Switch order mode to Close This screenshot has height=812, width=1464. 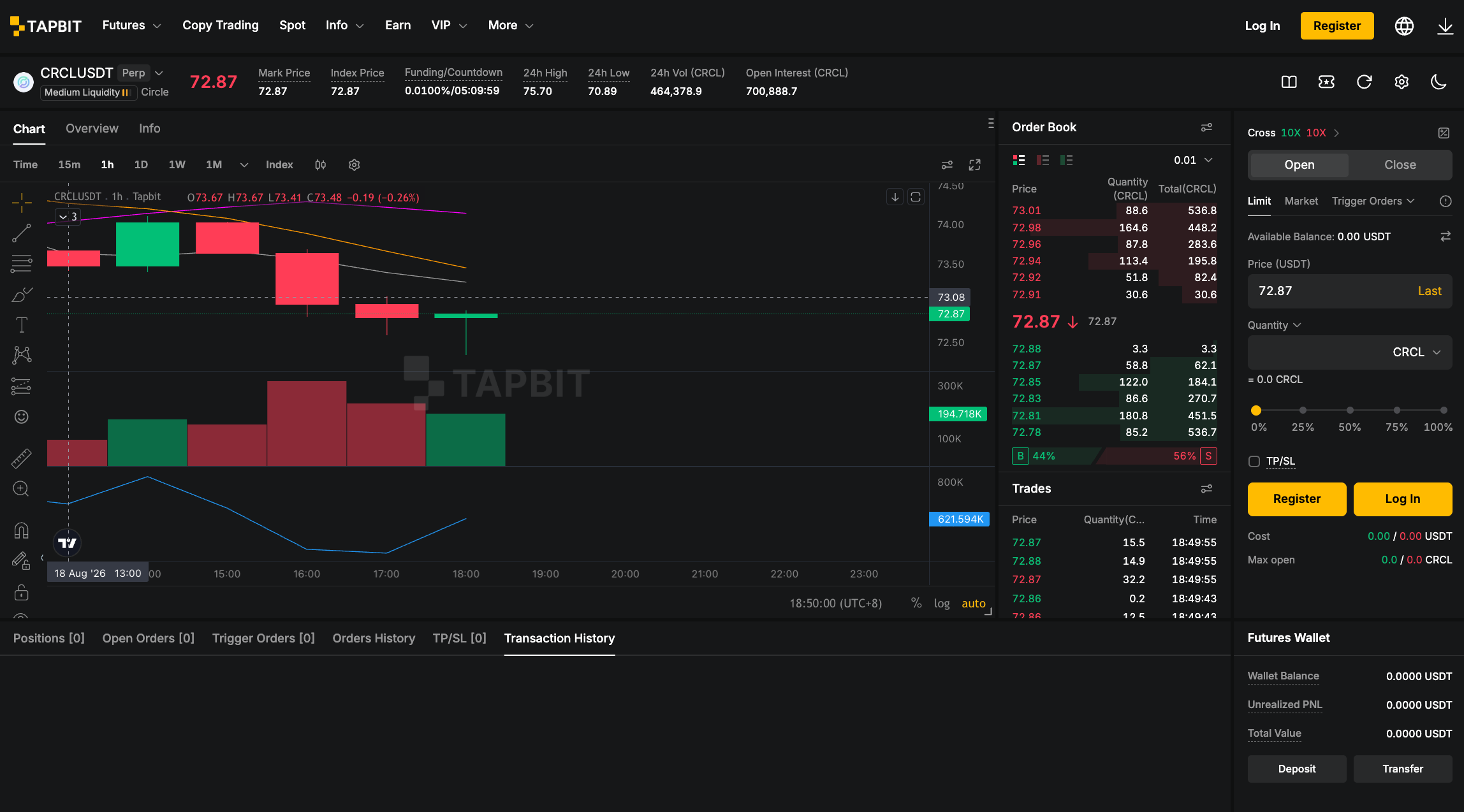click(x=1400, y=165)
